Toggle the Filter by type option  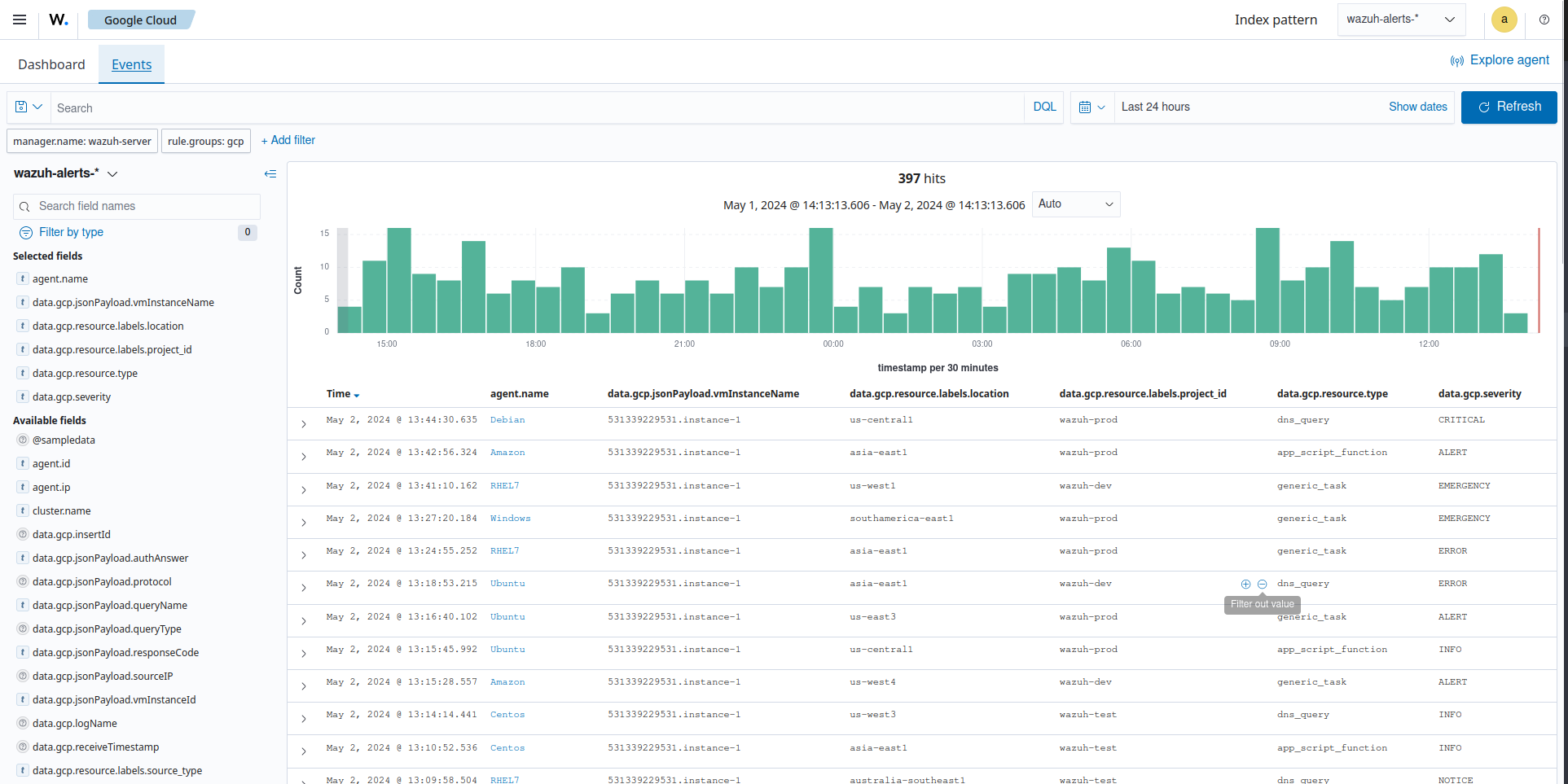[71, 232]
